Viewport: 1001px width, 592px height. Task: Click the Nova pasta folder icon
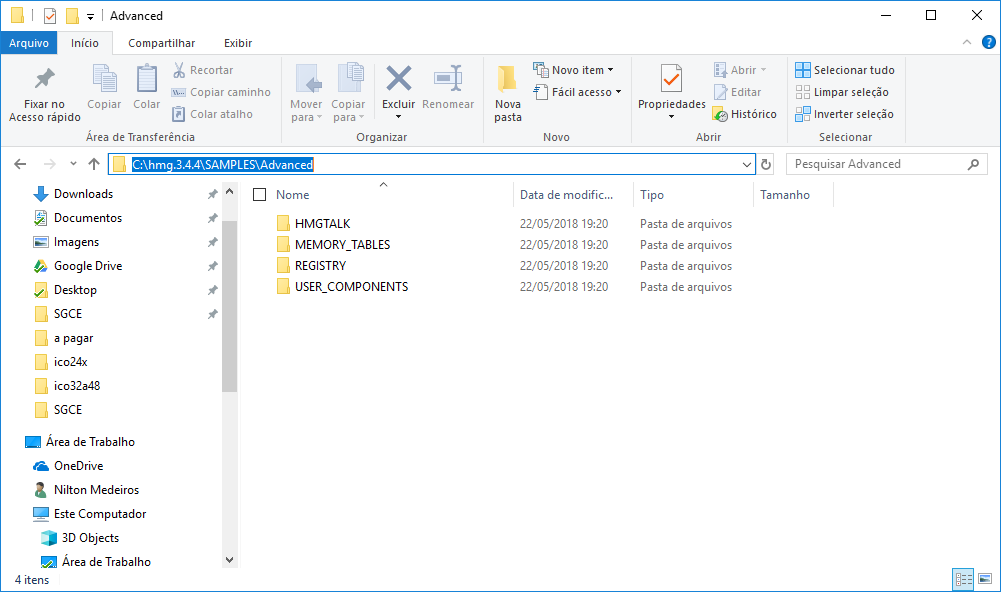click(x=507, y=79)
